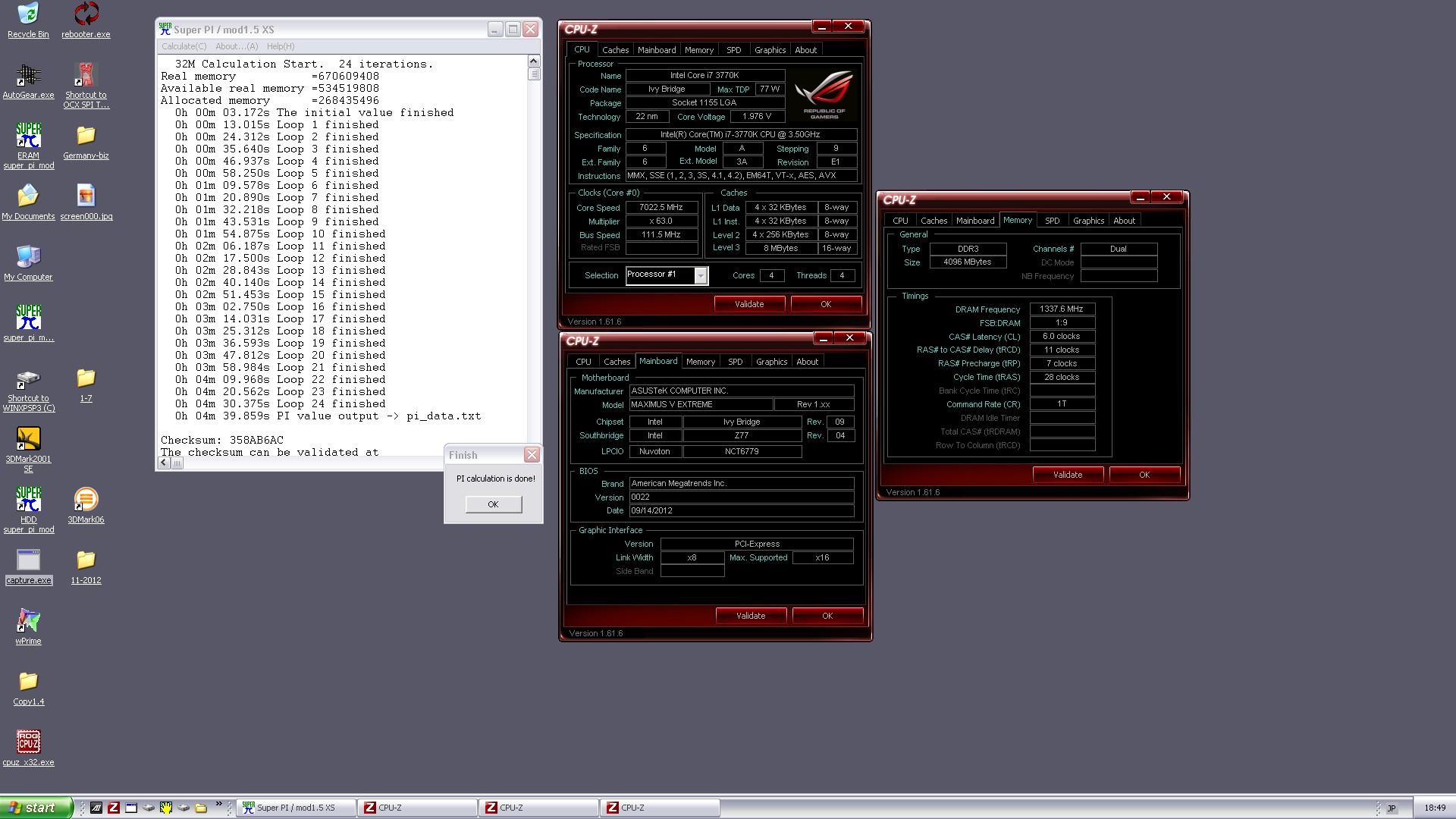
Task: Click the BIOS date 09/14/2012 field
Action: point(741,510)
